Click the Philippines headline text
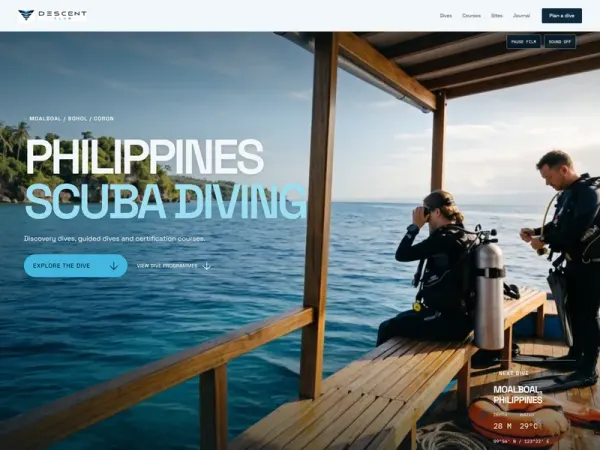Viewport: 600px width, 450px height. [x=145, y=156]
